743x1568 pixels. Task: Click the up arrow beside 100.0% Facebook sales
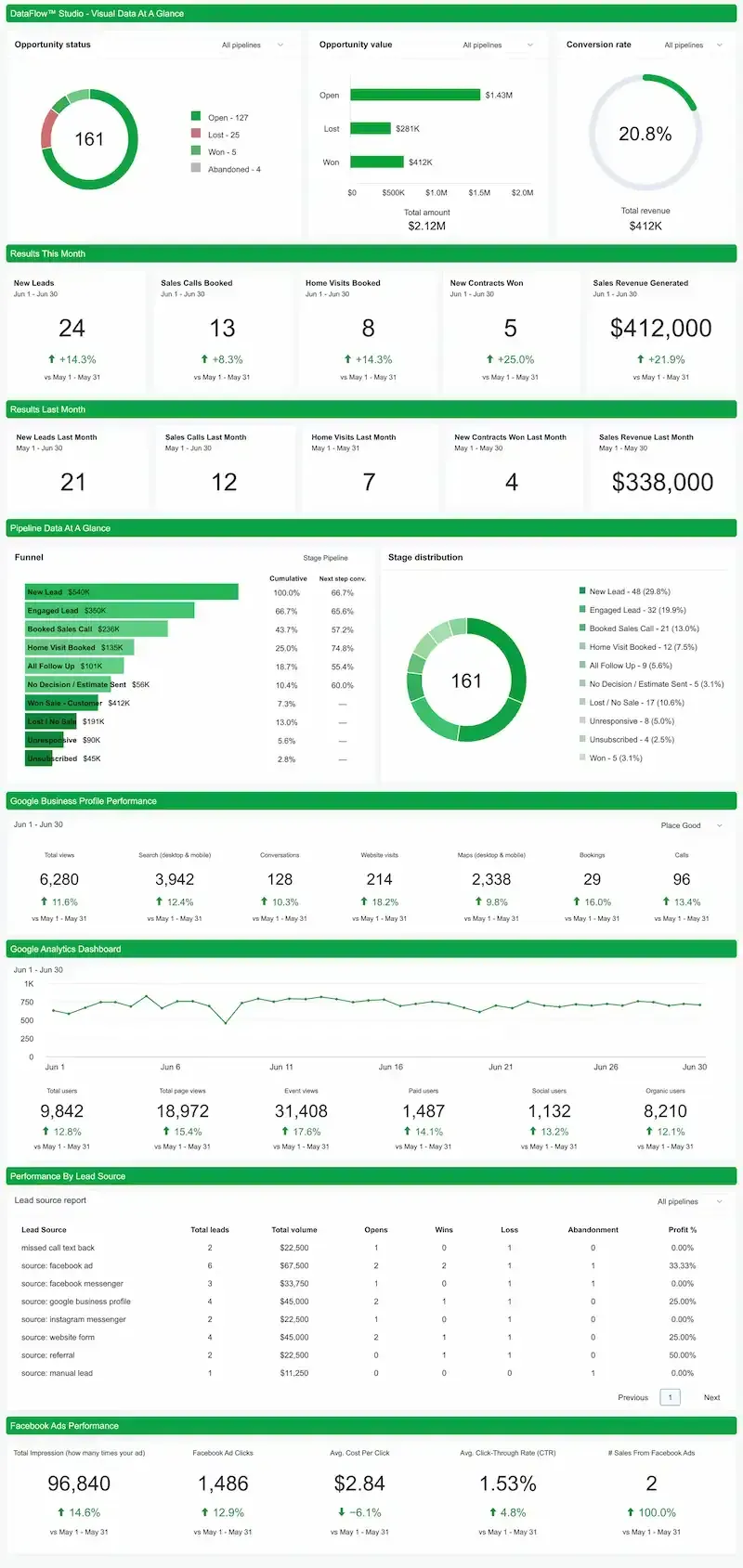tap(631, 1512)
